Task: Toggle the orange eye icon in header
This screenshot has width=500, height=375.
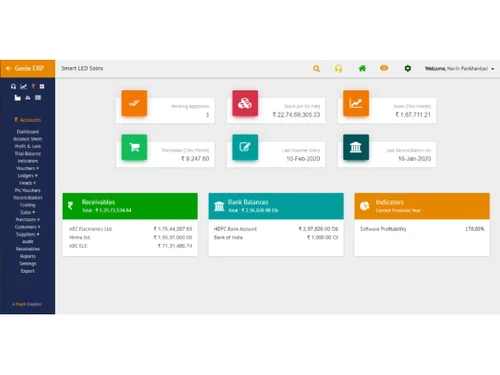Action: (x=384, y=68)
